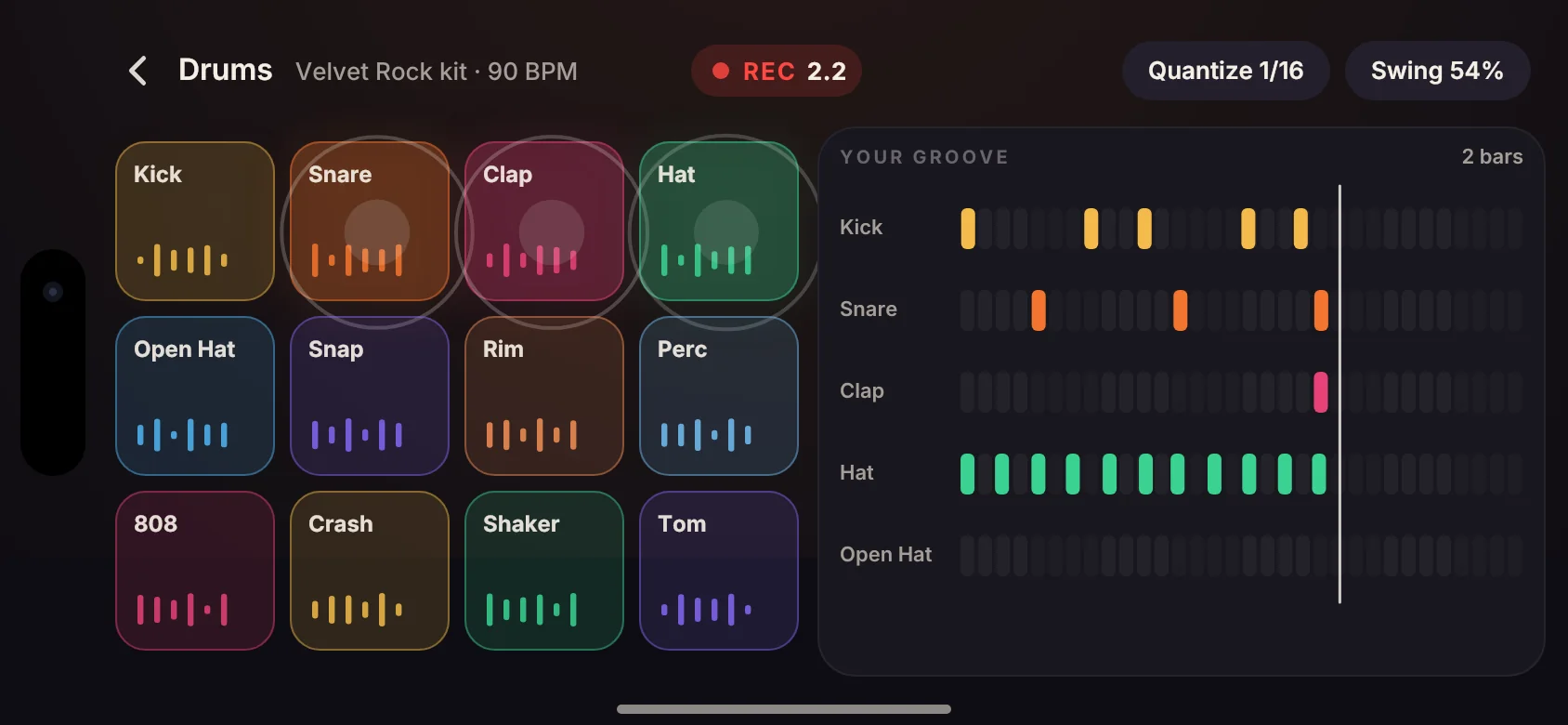Trigger the Open Hat pad
The width and height of the screenshot is (1568, 725).
195,396
